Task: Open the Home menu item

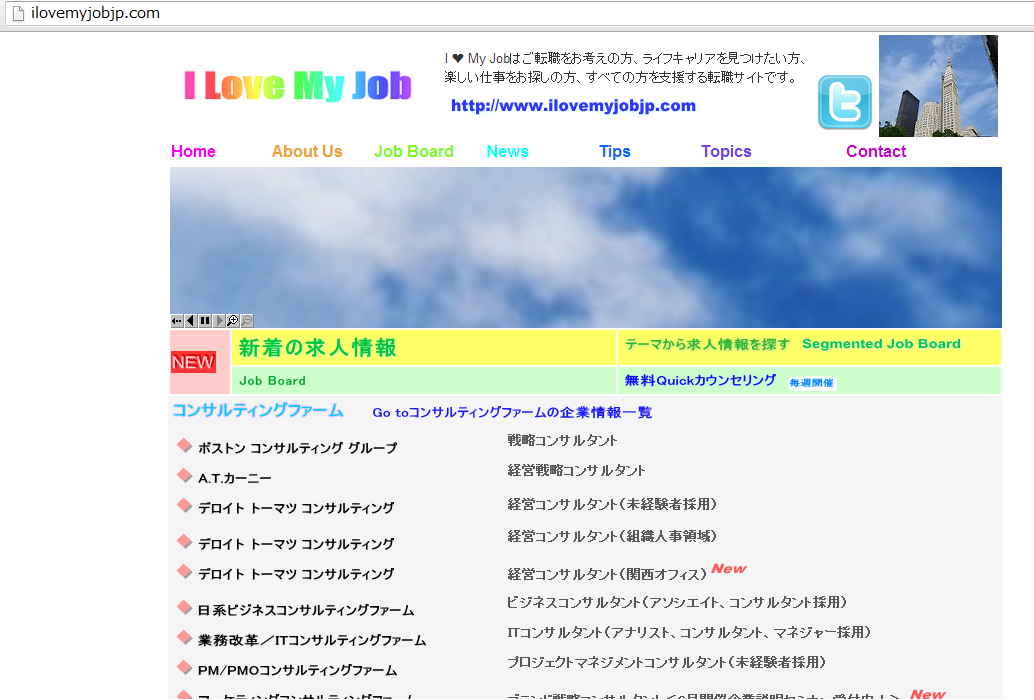Action: 193,152
